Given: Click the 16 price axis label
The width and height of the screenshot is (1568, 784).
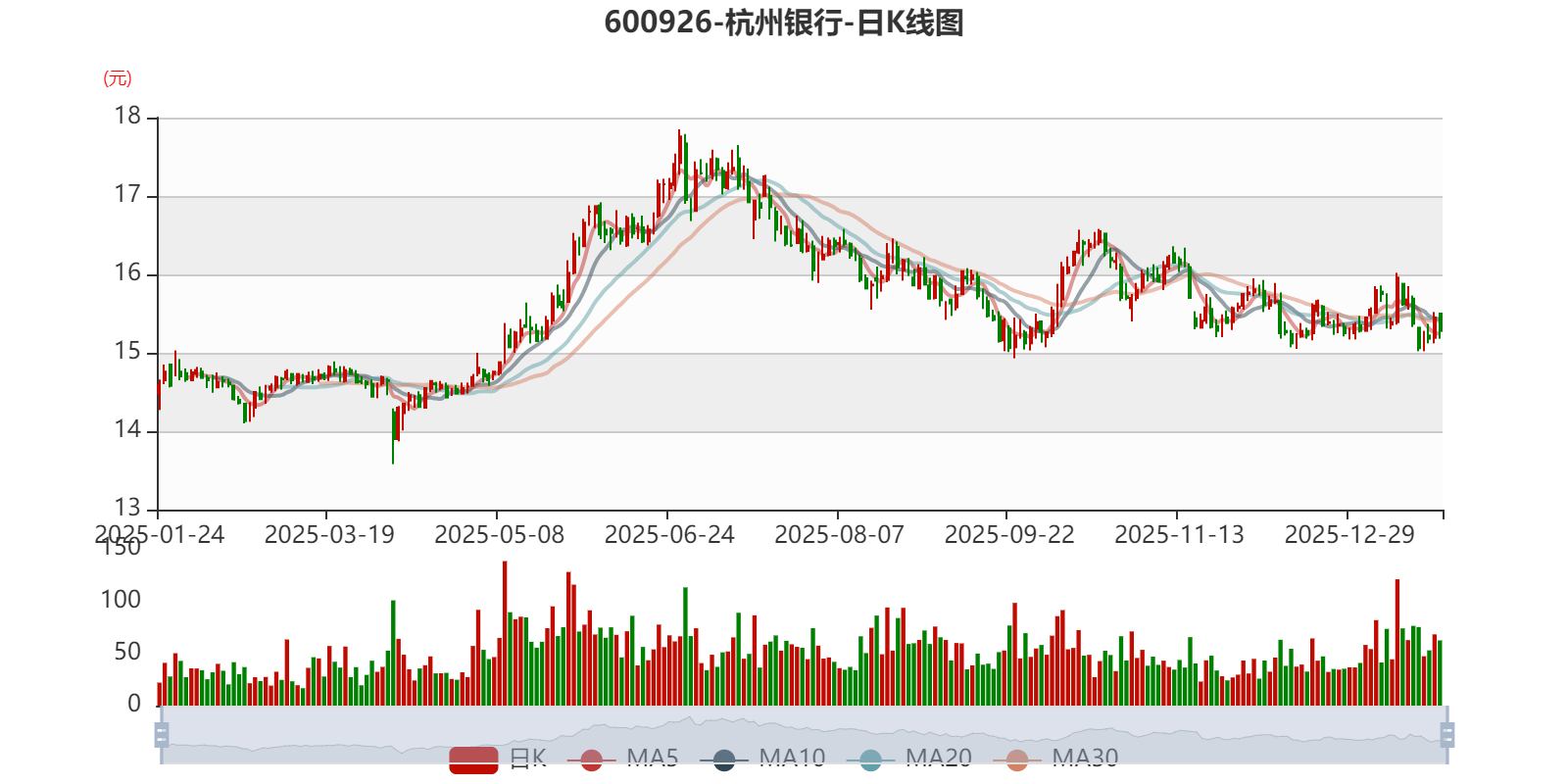Looking at the screenshot, I should tap(127, 272).
